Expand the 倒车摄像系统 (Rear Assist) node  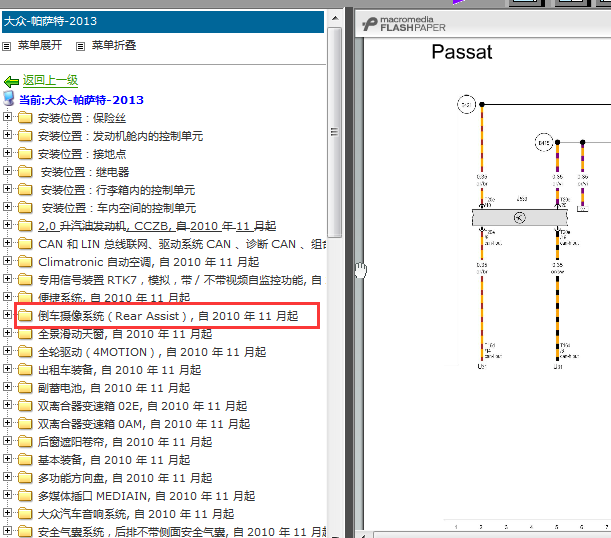[7, 314]
